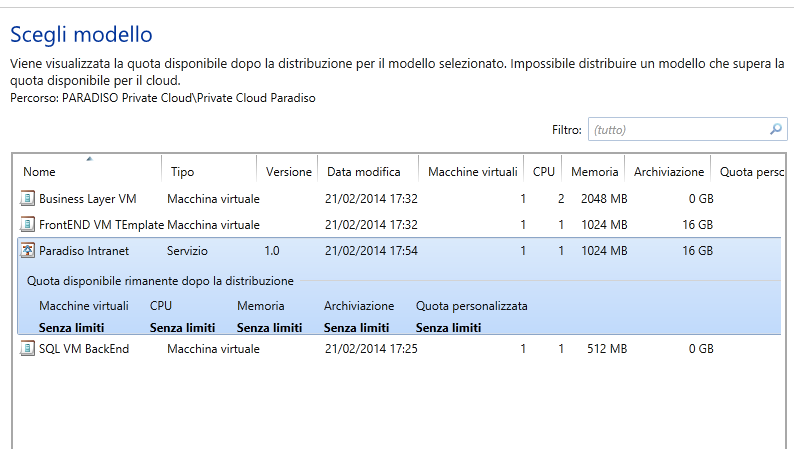This screenshot has height=449, width=794.
Task: Sort by Archiviazione column header
Action: (x=669, y=172)
